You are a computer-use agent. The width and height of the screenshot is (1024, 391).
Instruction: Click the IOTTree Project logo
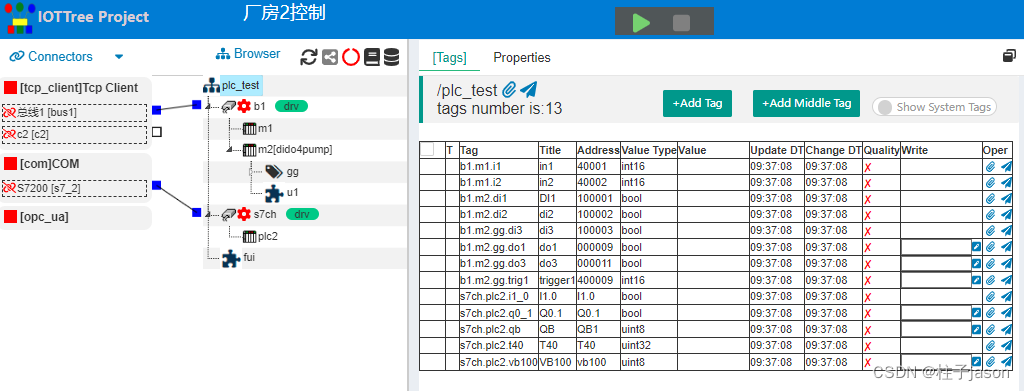tap(20, 18)
